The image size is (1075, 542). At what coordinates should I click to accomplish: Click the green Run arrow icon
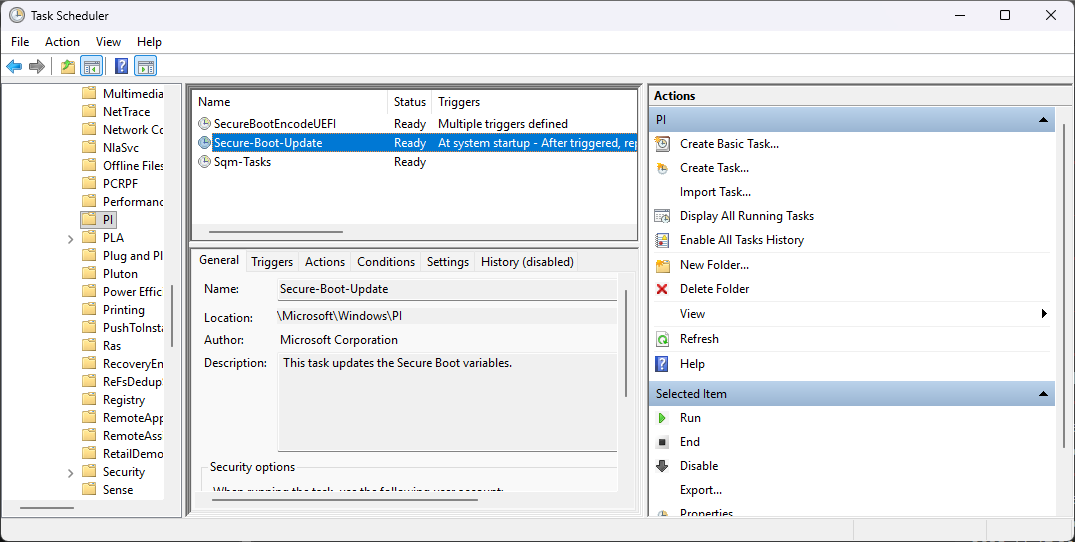click(x=662, y=418)
